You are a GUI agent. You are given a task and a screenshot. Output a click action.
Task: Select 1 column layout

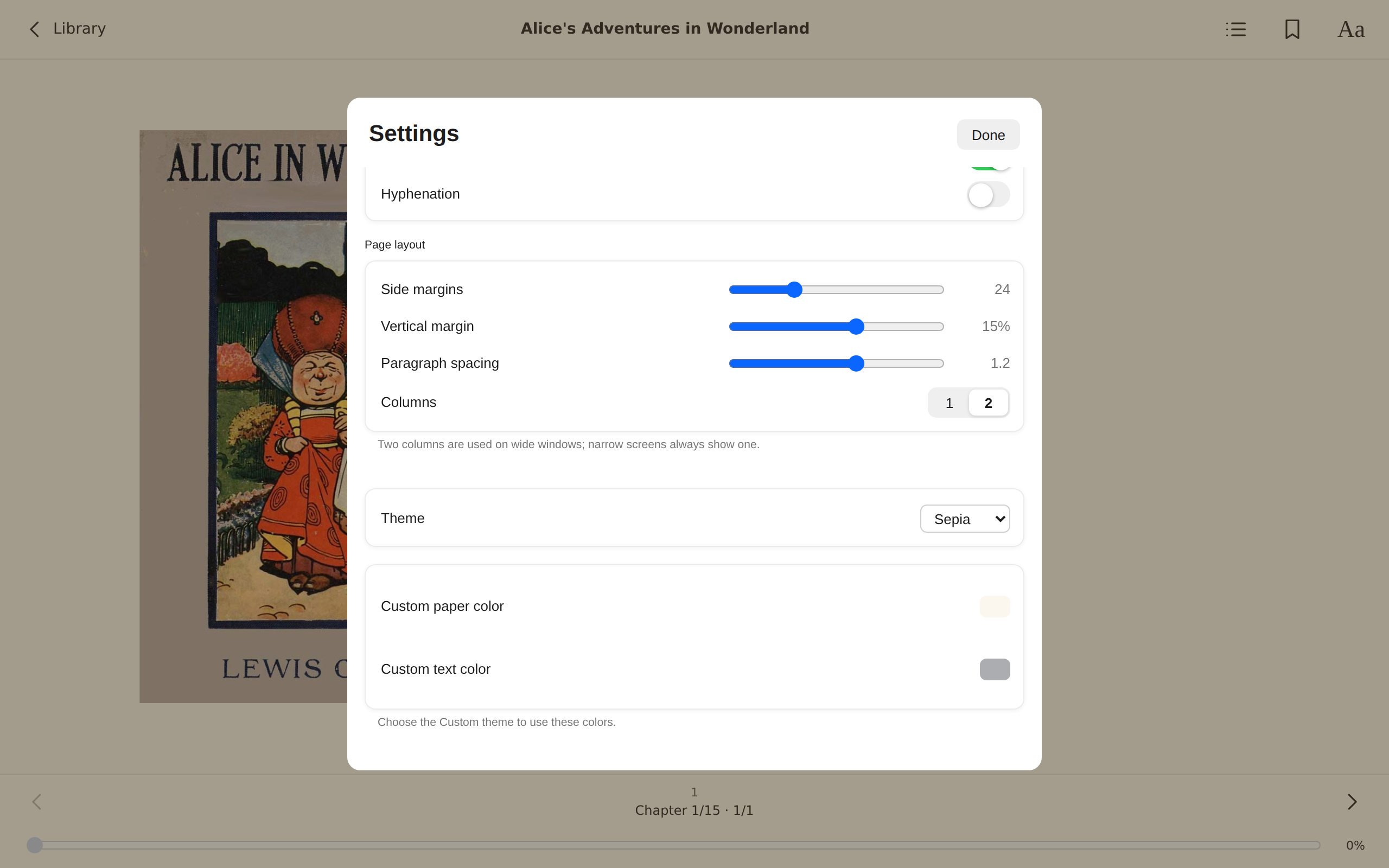(949, 403)
